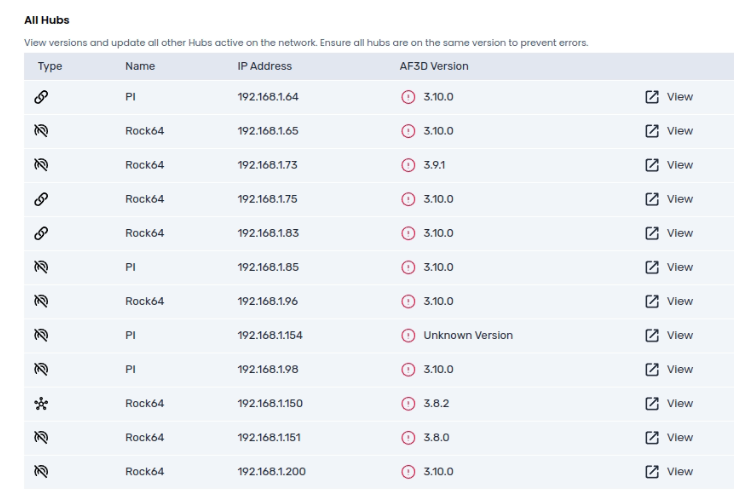The height and width of the screenshot is (502, 749).
Task: Click the external-link icon for hub 192.168.1.83
Action: coord(652,233)
